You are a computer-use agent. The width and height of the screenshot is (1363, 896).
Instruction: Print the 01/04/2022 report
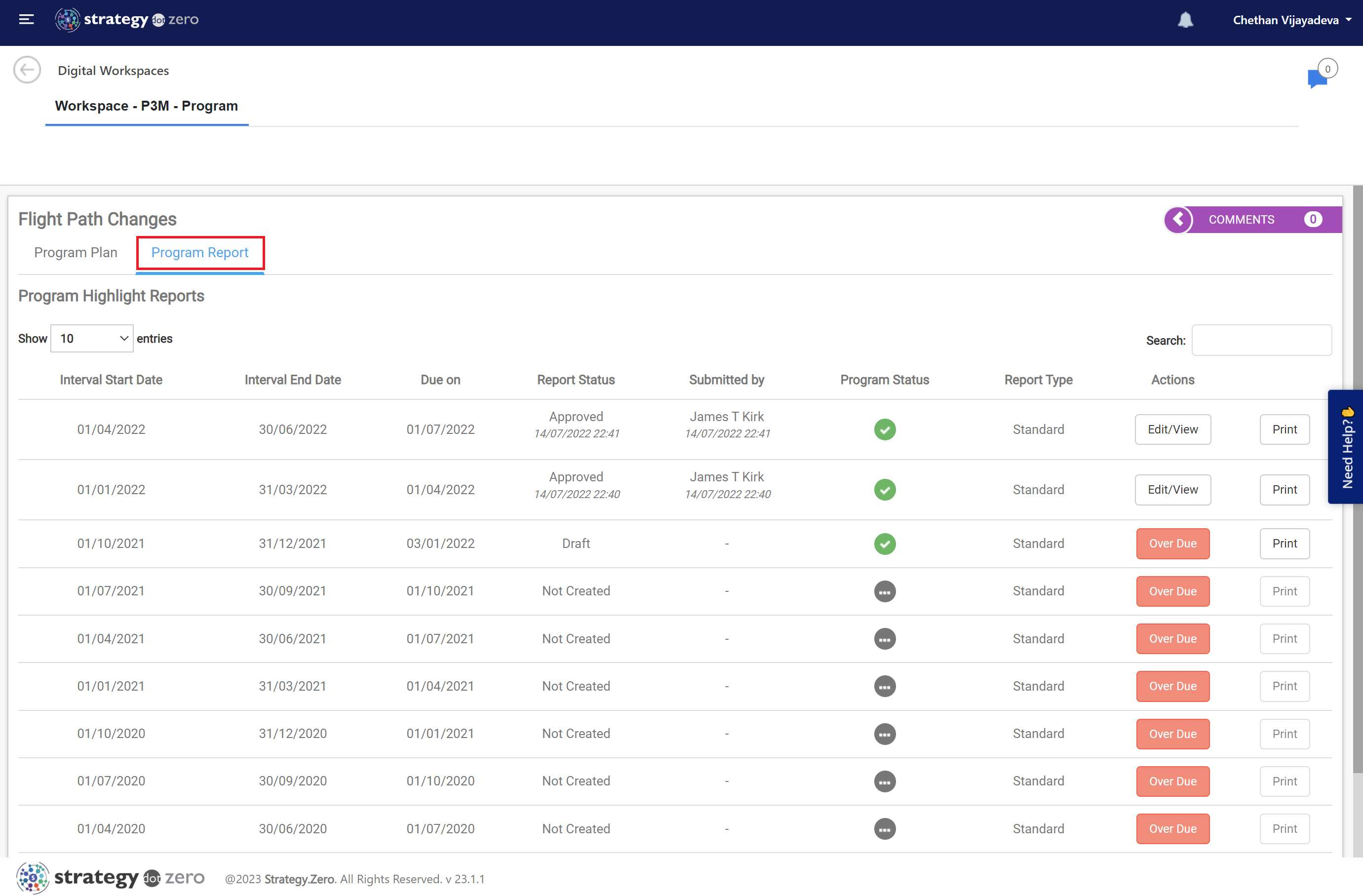pyautogui.click(x=1284, y=429)
